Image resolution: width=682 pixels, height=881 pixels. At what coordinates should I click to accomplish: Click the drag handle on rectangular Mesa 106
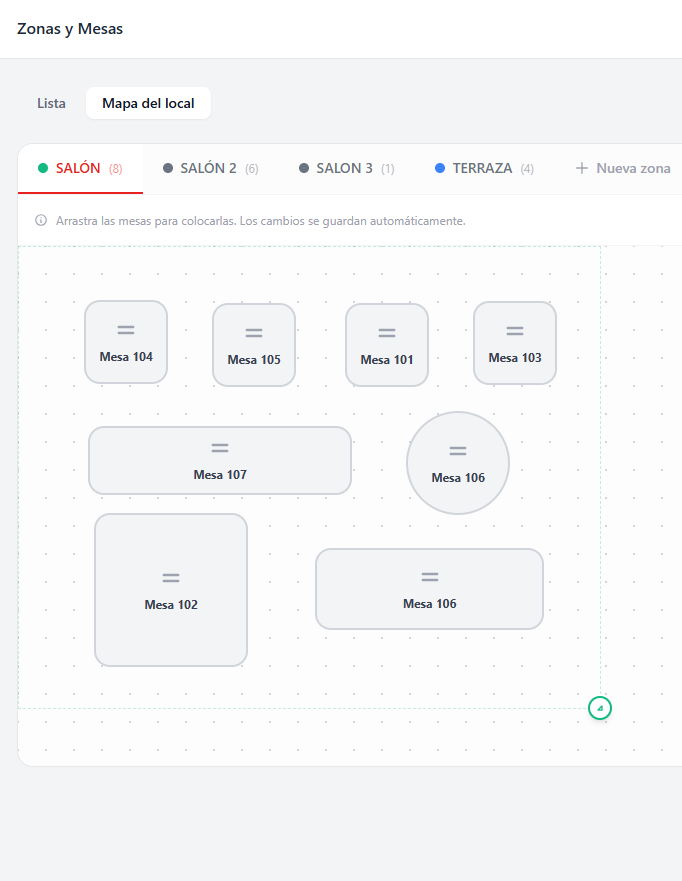[430, 577]
